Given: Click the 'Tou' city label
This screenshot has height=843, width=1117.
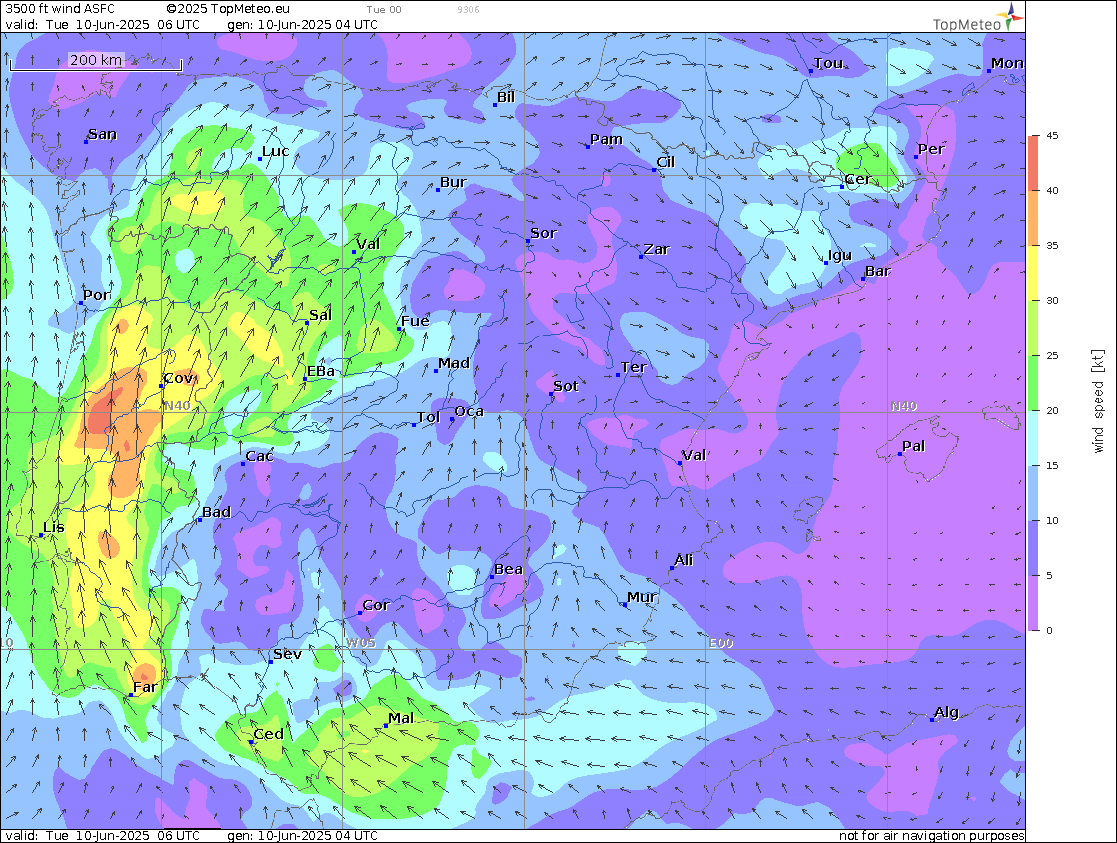Looking at the screenshot, I should [x=828, y=63].
